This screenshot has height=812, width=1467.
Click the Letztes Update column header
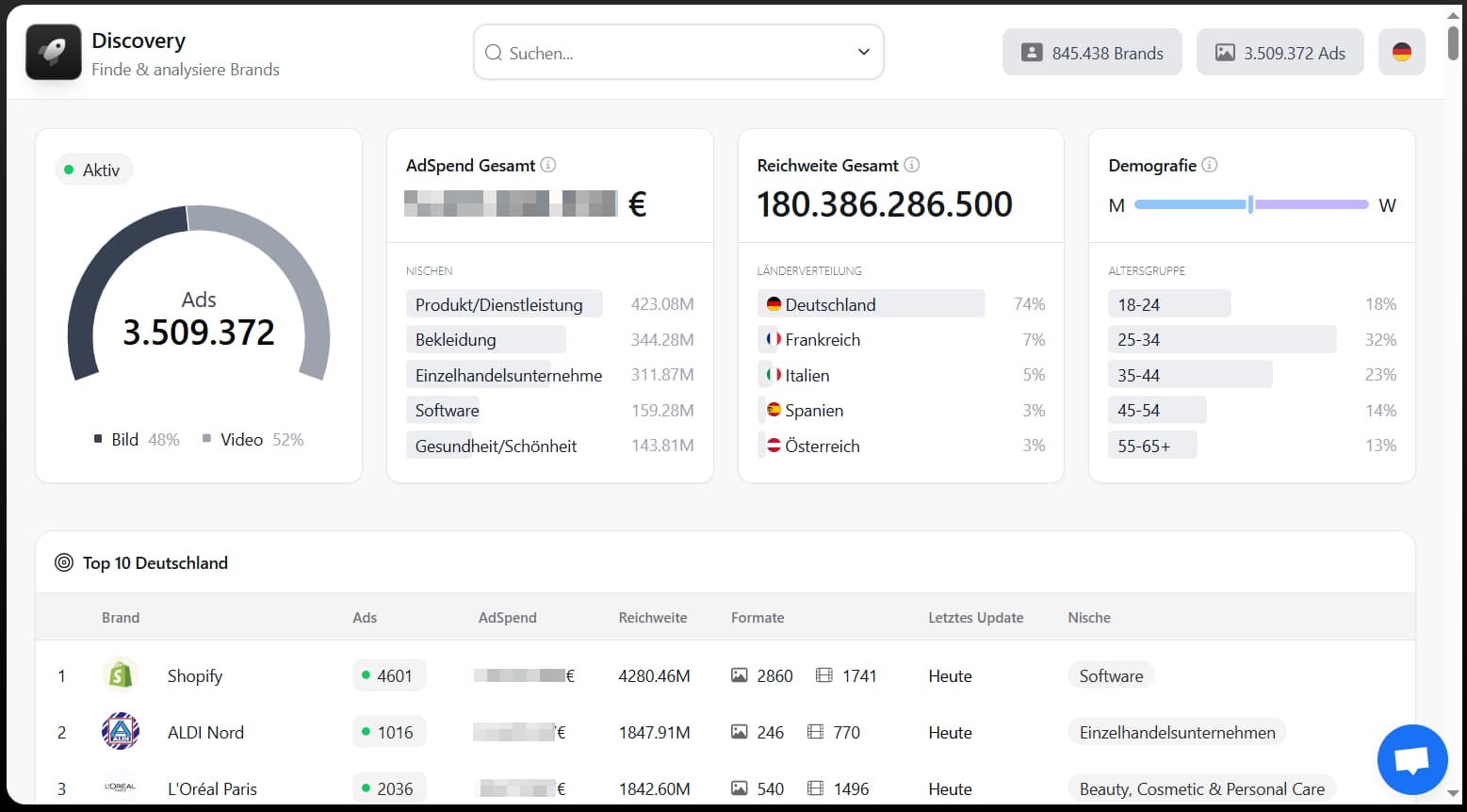pos(976,618)
